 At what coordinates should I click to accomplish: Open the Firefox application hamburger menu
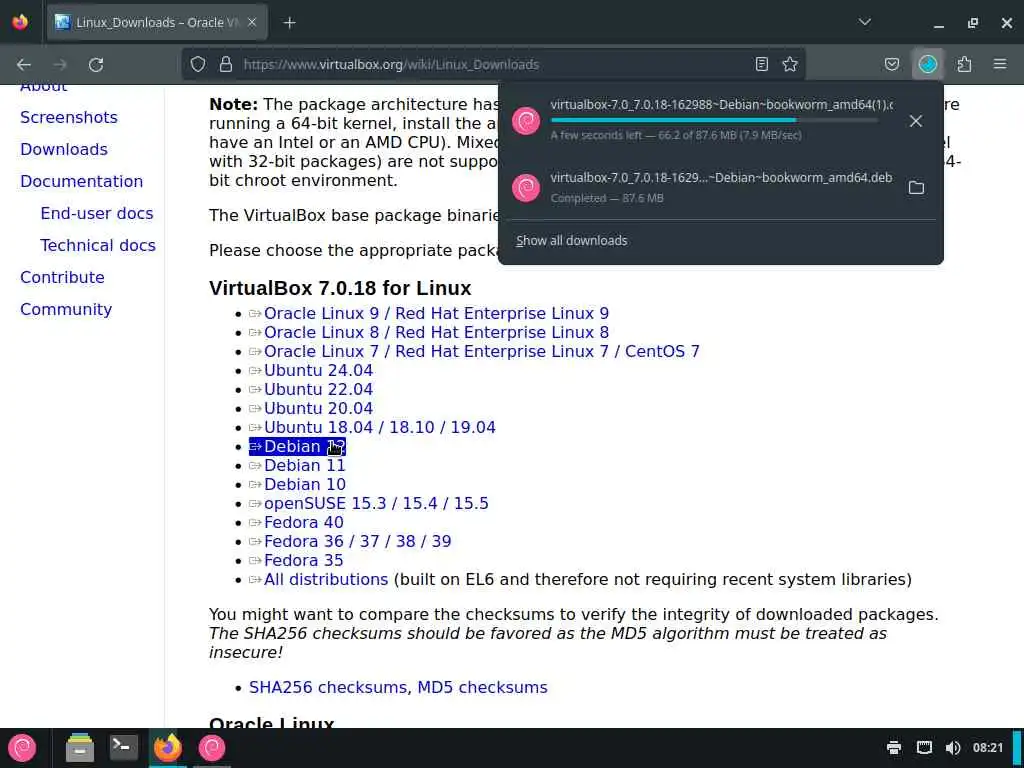(x=1000, y=64)
